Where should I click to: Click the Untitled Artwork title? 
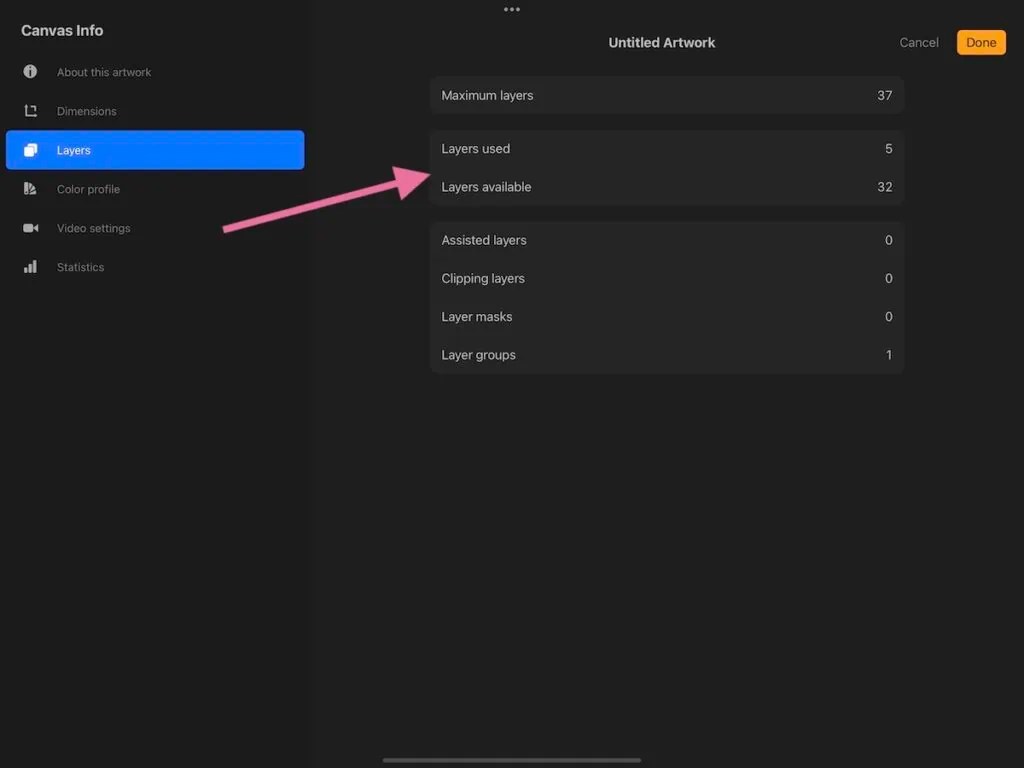coord(661,42)
